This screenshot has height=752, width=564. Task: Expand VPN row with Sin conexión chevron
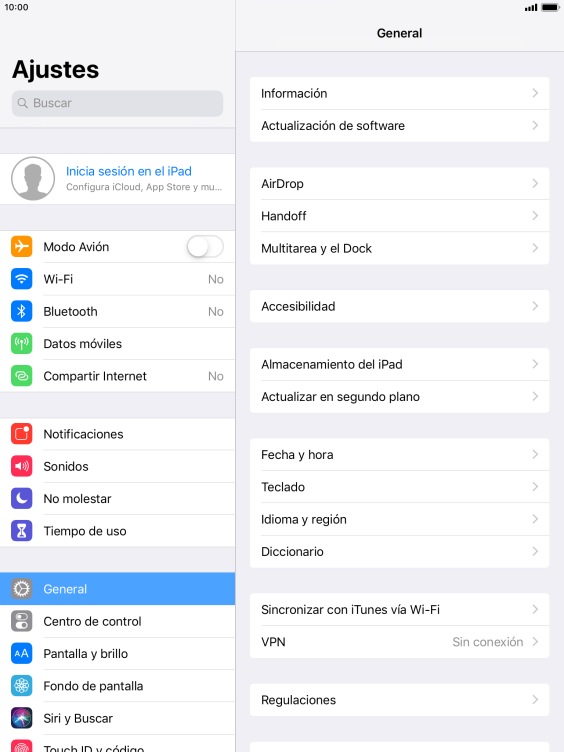coord(535,642)
